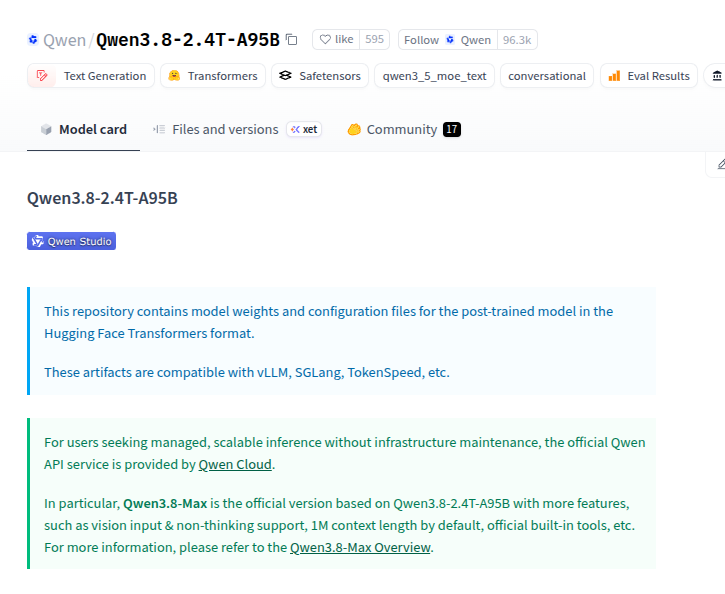725x594 pixels.
Task: Select the conversational tag
Action: 547,76
